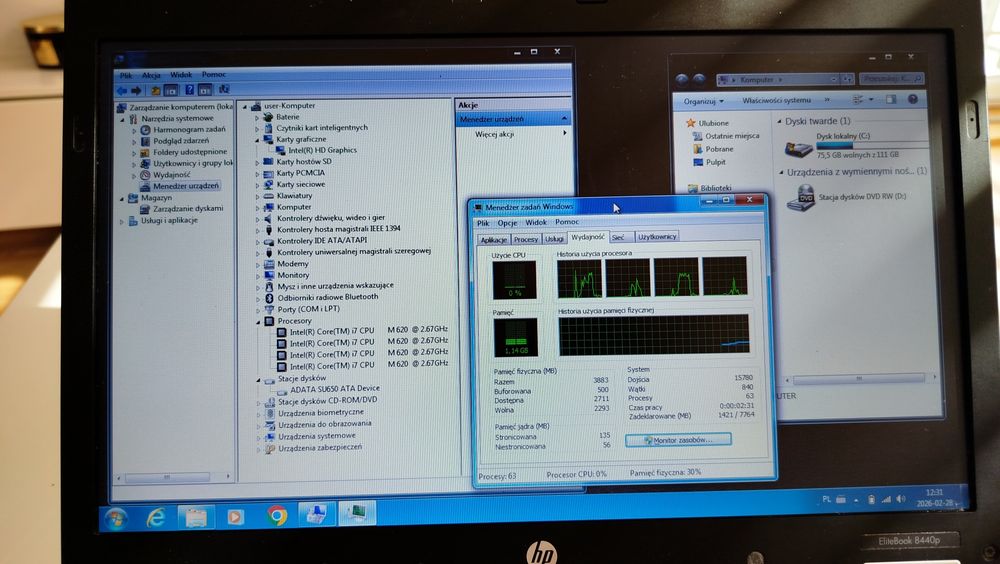The image size is (1000, 564).
Task: Open Ostatnie miejsca in Explorer sidebar
Action: [732, 136]
